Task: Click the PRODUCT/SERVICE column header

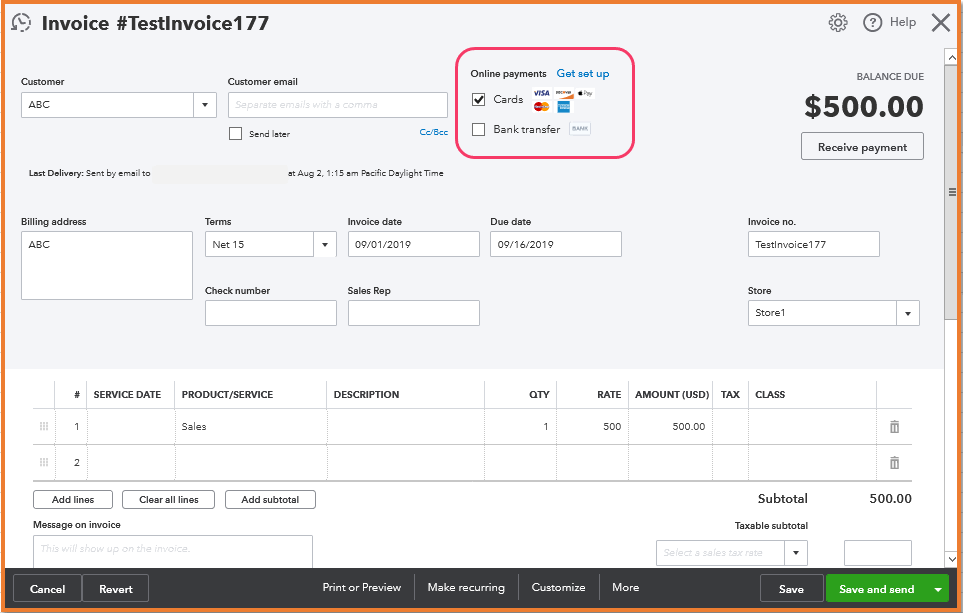Action: [x=227, y=395]
